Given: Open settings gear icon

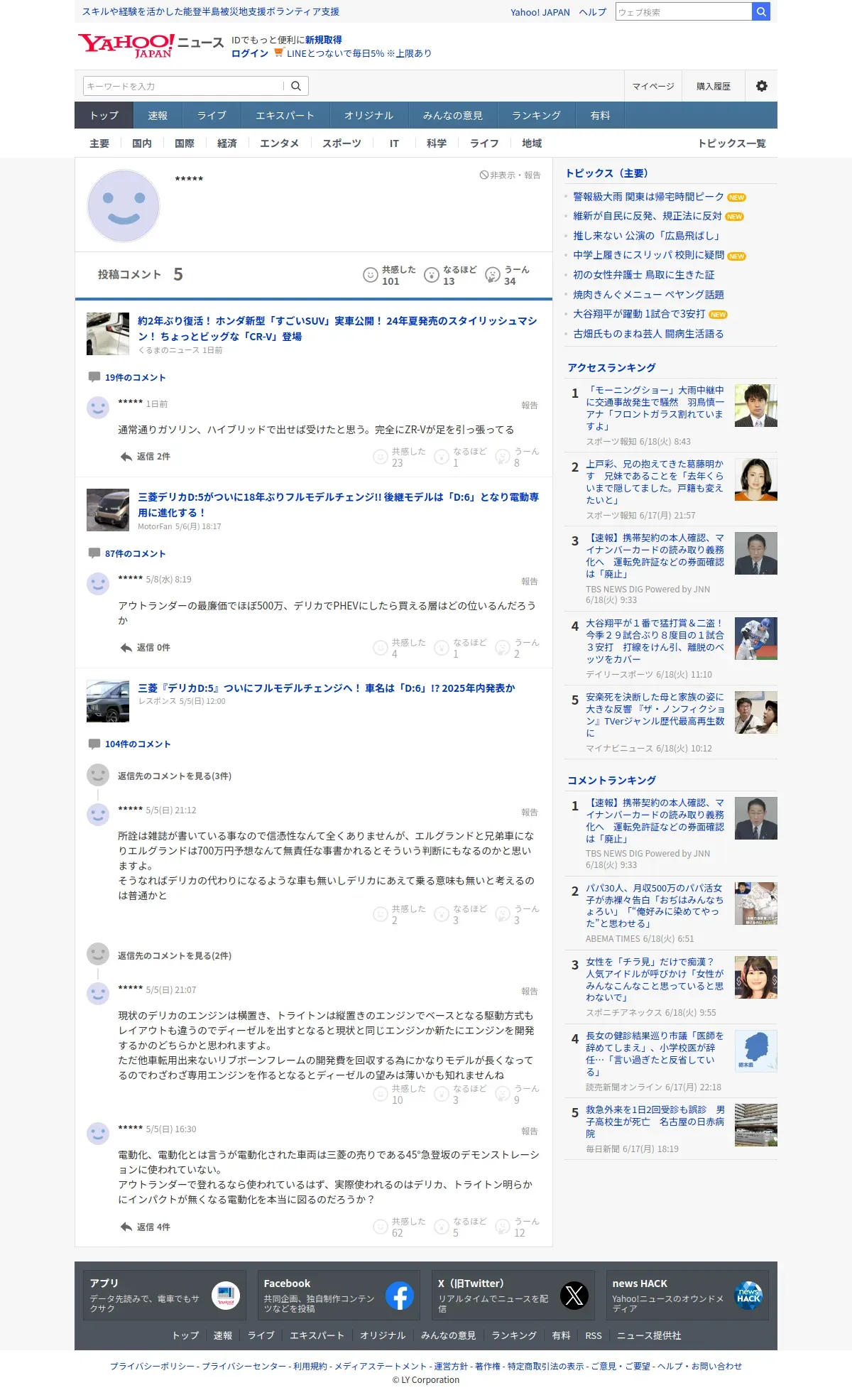Looking at the screenshot, I should tap(762, 86).
